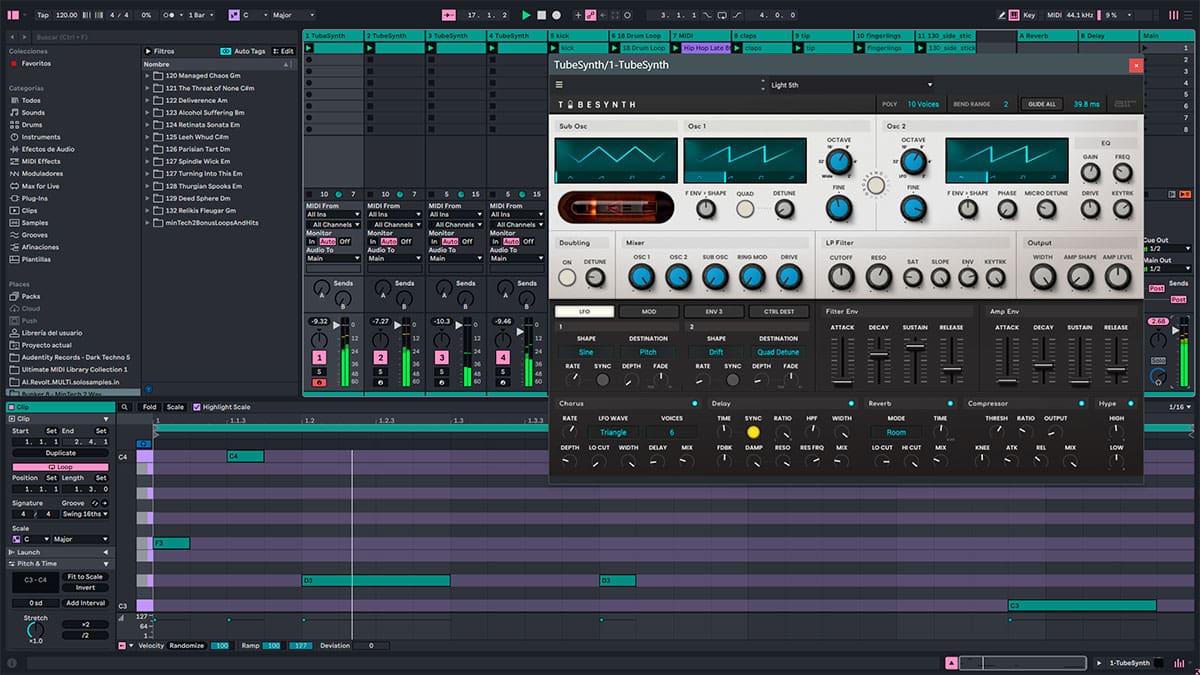The height and width of the screenshot is (675, 1200).
Task: Click the Hype HIGH knob
Action: point(1116,431)
